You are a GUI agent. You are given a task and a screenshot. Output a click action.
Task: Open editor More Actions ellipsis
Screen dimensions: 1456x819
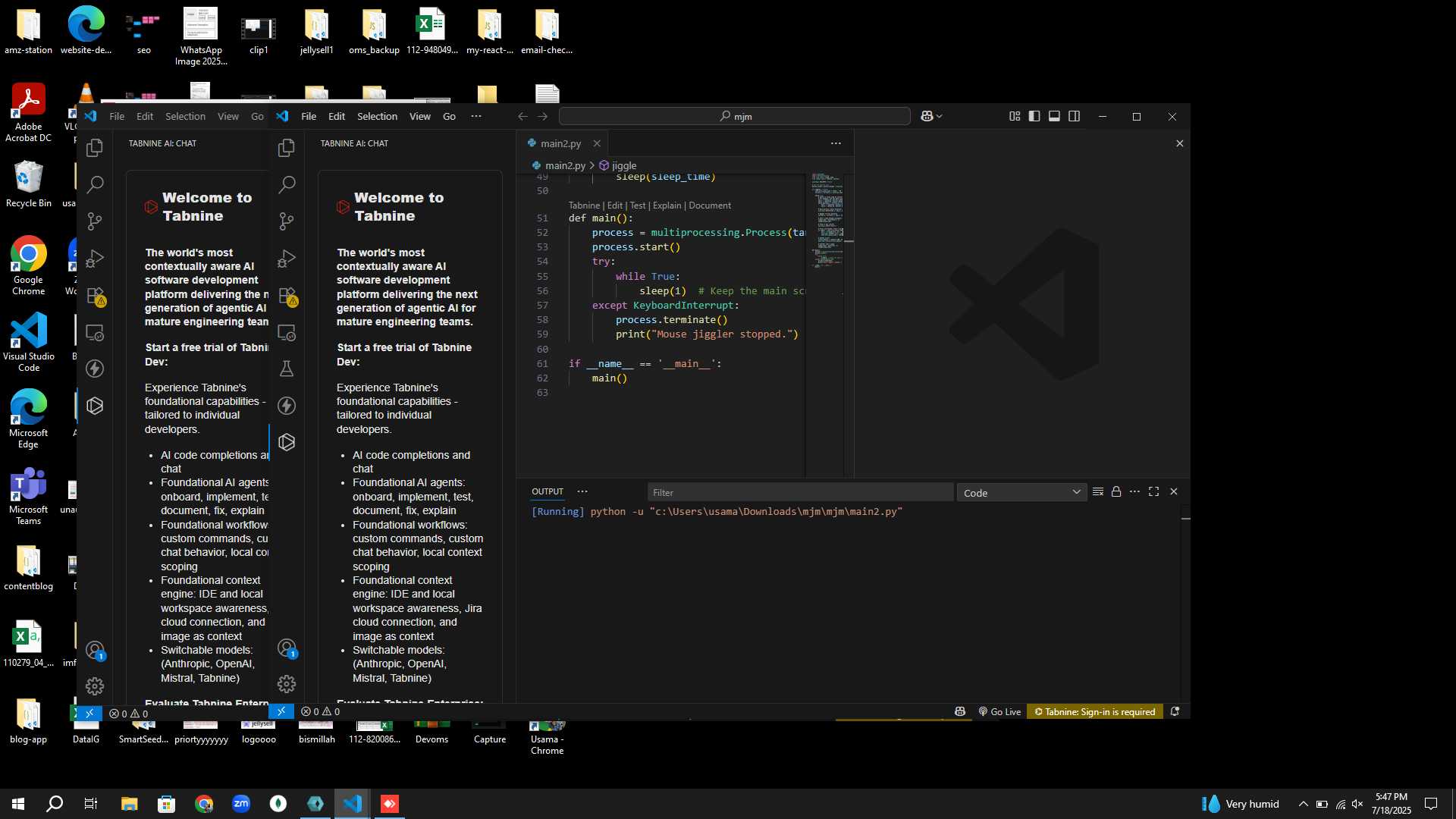point(836,143)
